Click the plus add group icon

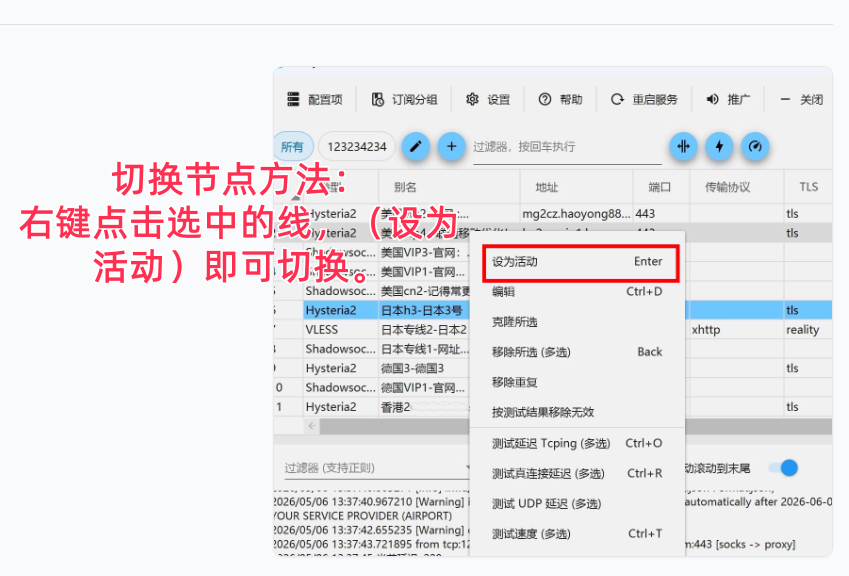[x=451, y=147]
